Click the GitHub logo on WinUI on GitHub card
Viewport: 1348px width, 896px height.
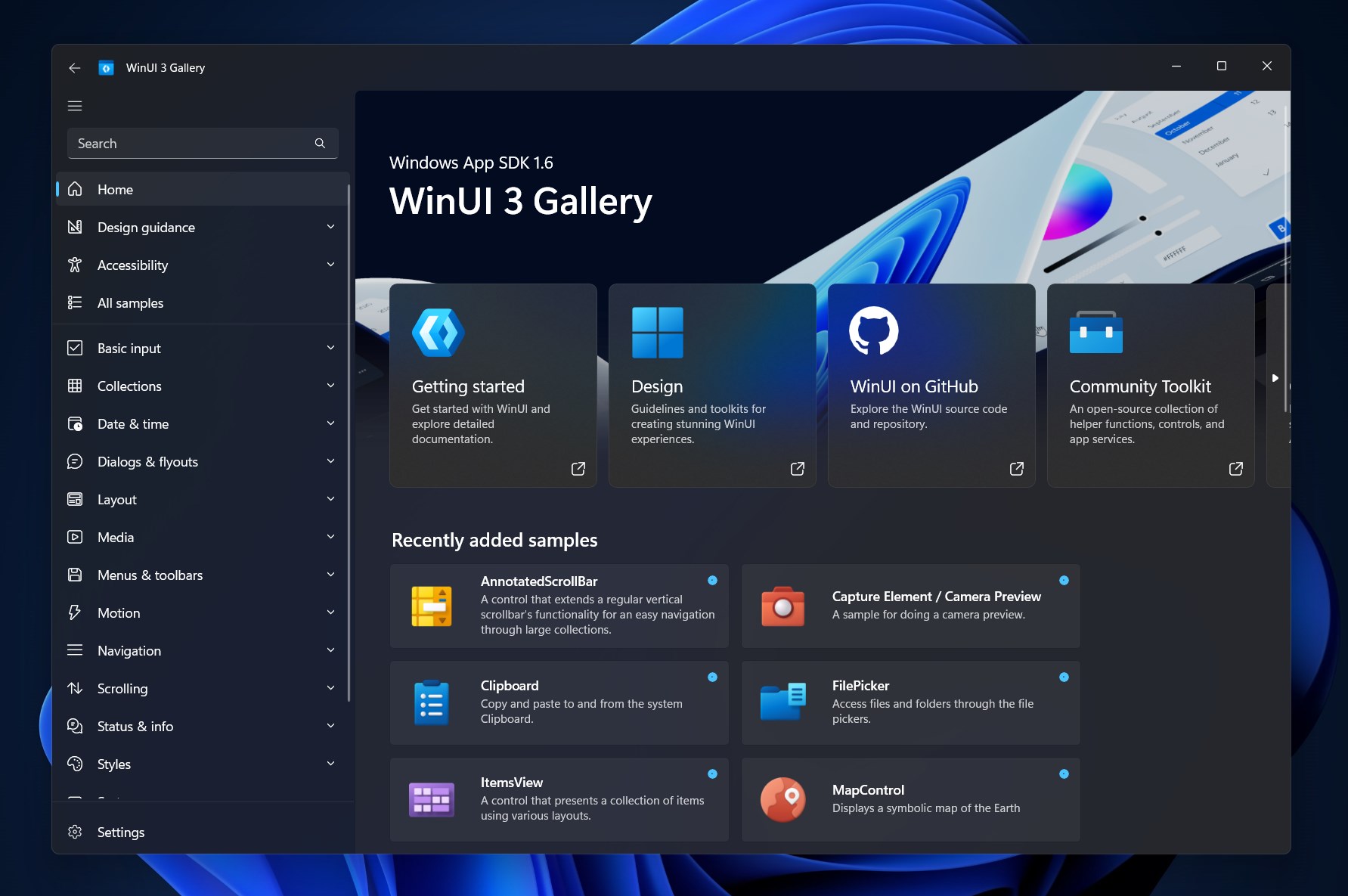coord(874,331)
